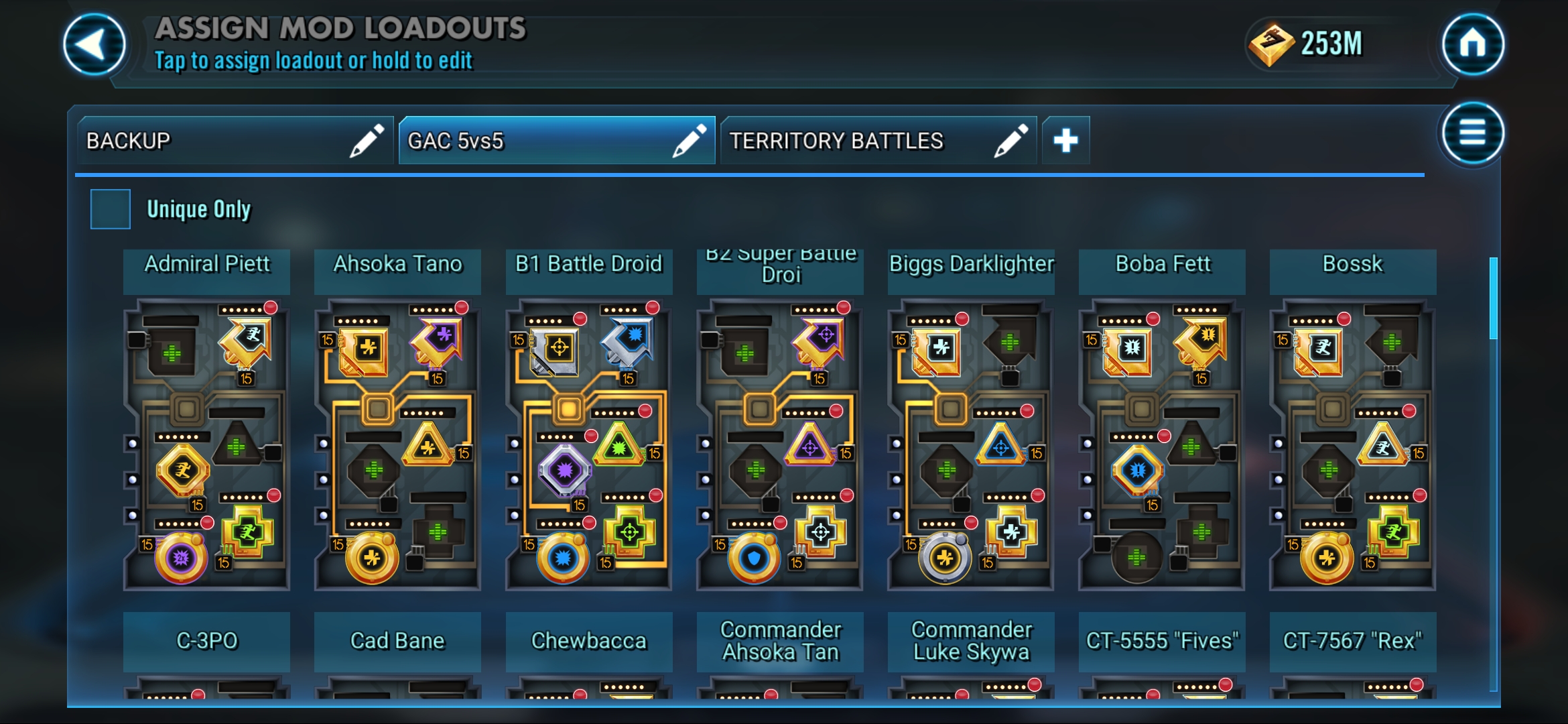Assign loadout to Ahsoka Tano mod card
Viewport: 1568px width, 724px height.
point(397,444)
